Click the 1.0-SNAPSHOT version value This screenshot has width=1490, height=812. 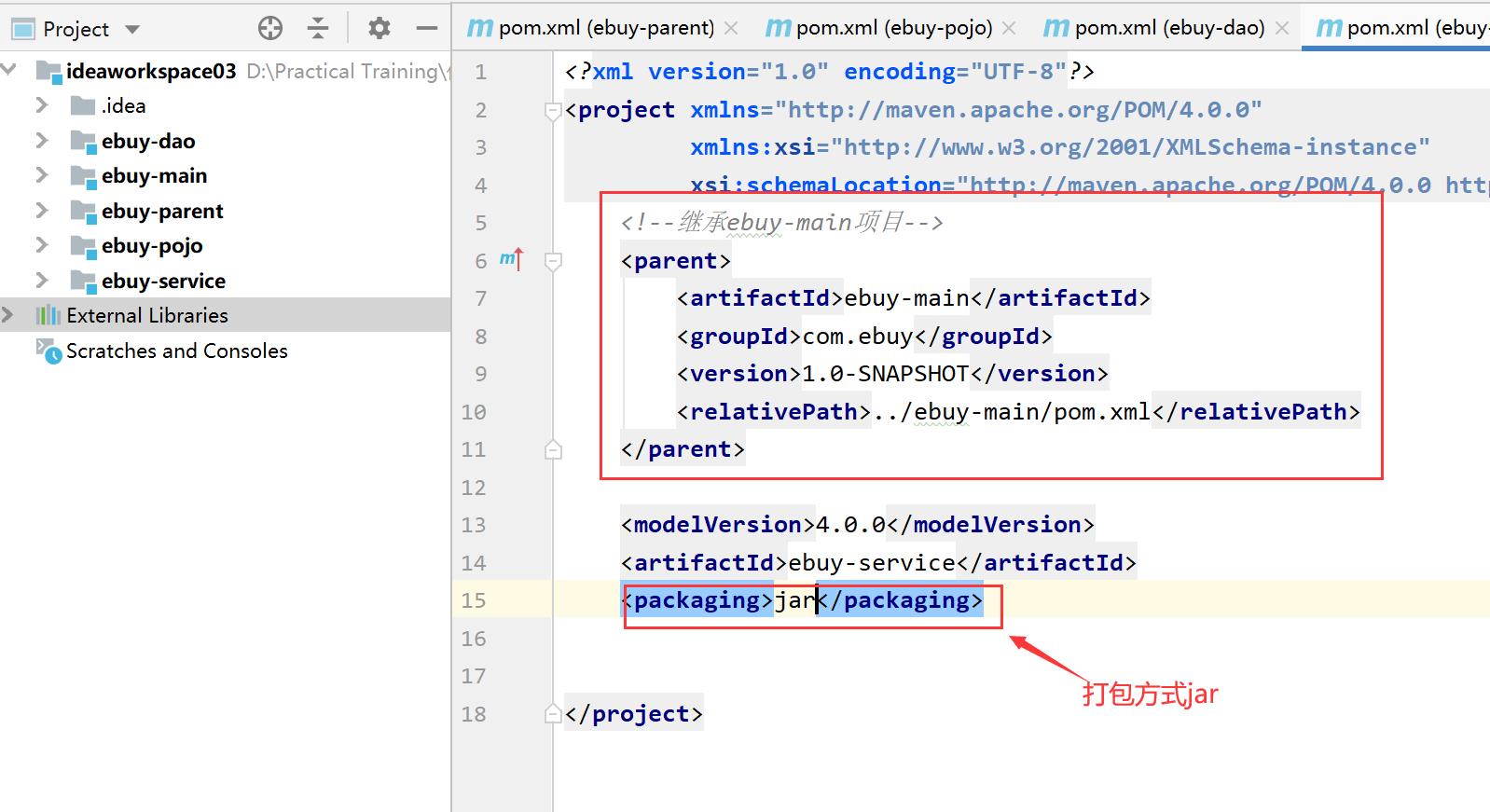click(x=886, y=374)
